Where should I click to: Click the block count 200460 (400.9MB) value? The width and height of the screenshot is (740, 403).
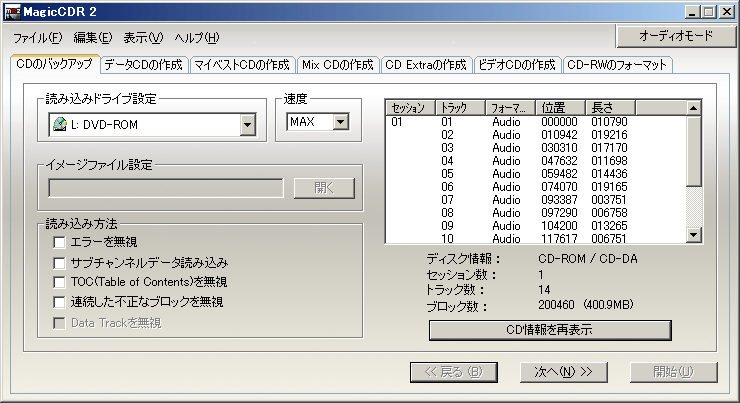tap(586, 305)
